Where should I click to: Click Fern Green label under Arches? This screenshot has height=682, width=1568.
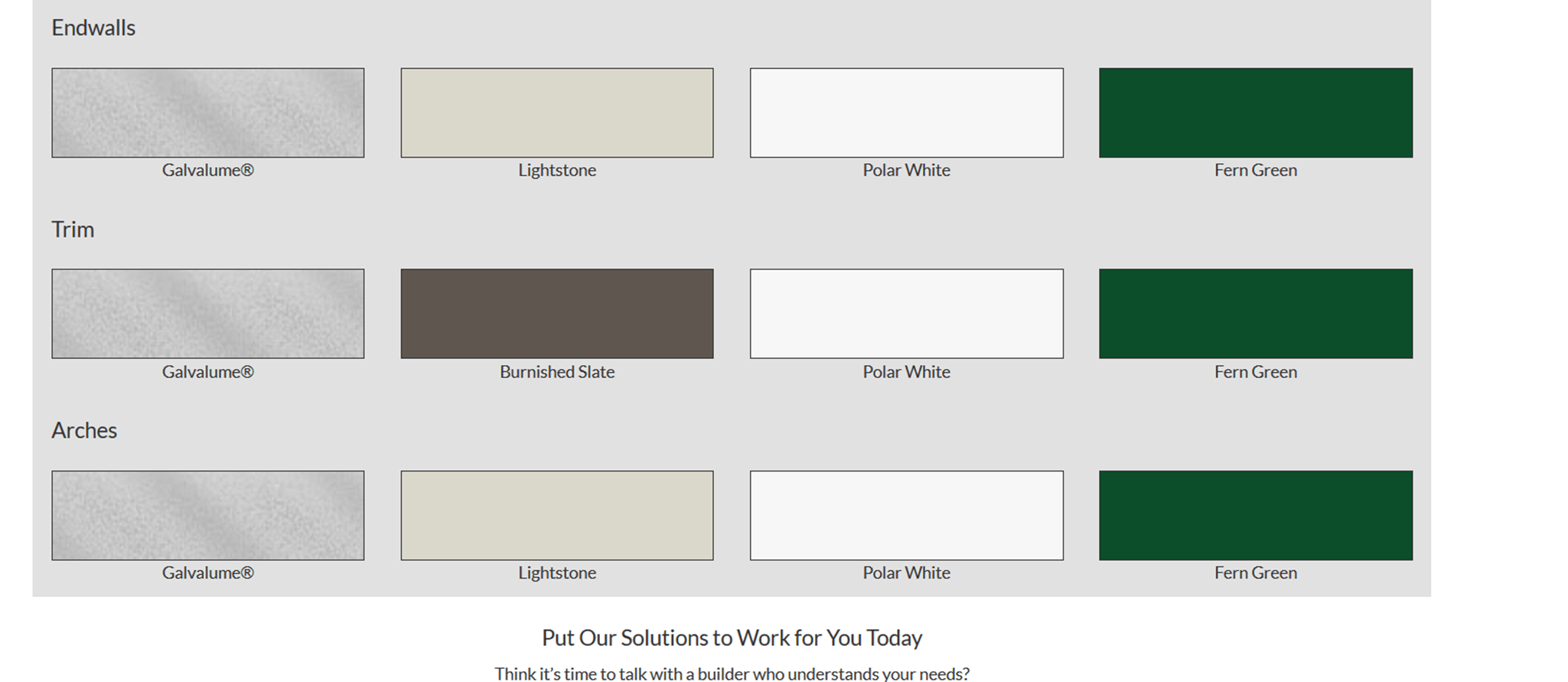[x=1256, y=573]
